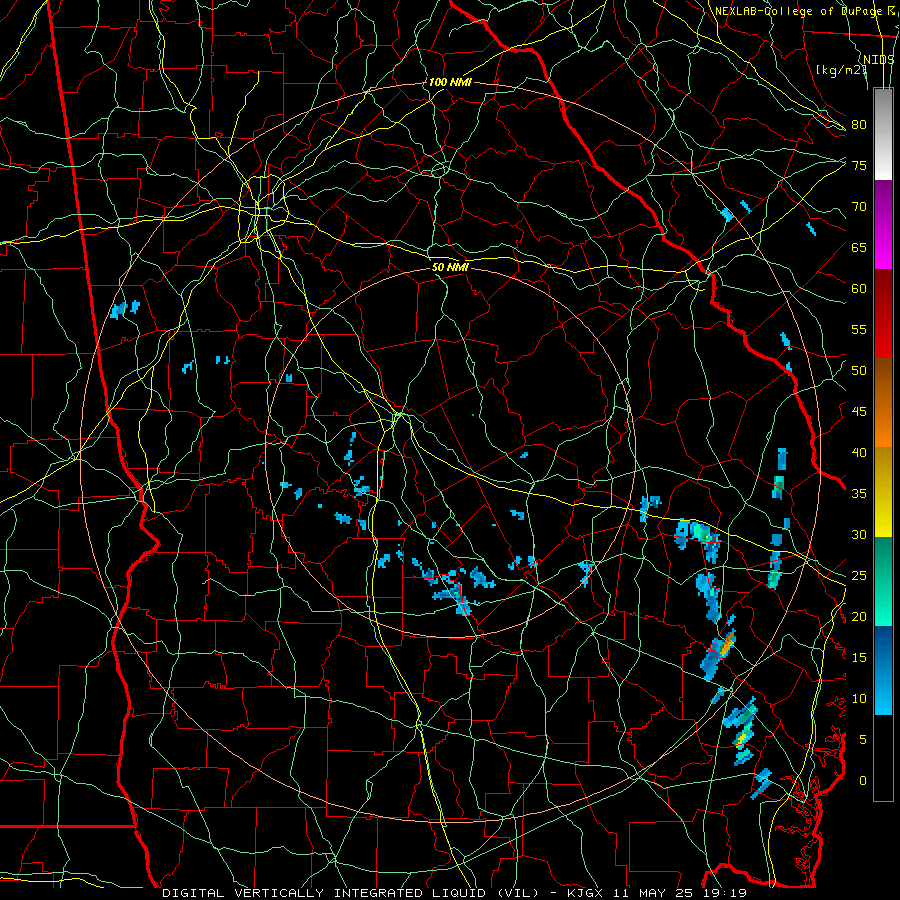This screenshot has width=900, height=900.
Task: Click the 45 value on the color scale
Action: pos(859,412)
